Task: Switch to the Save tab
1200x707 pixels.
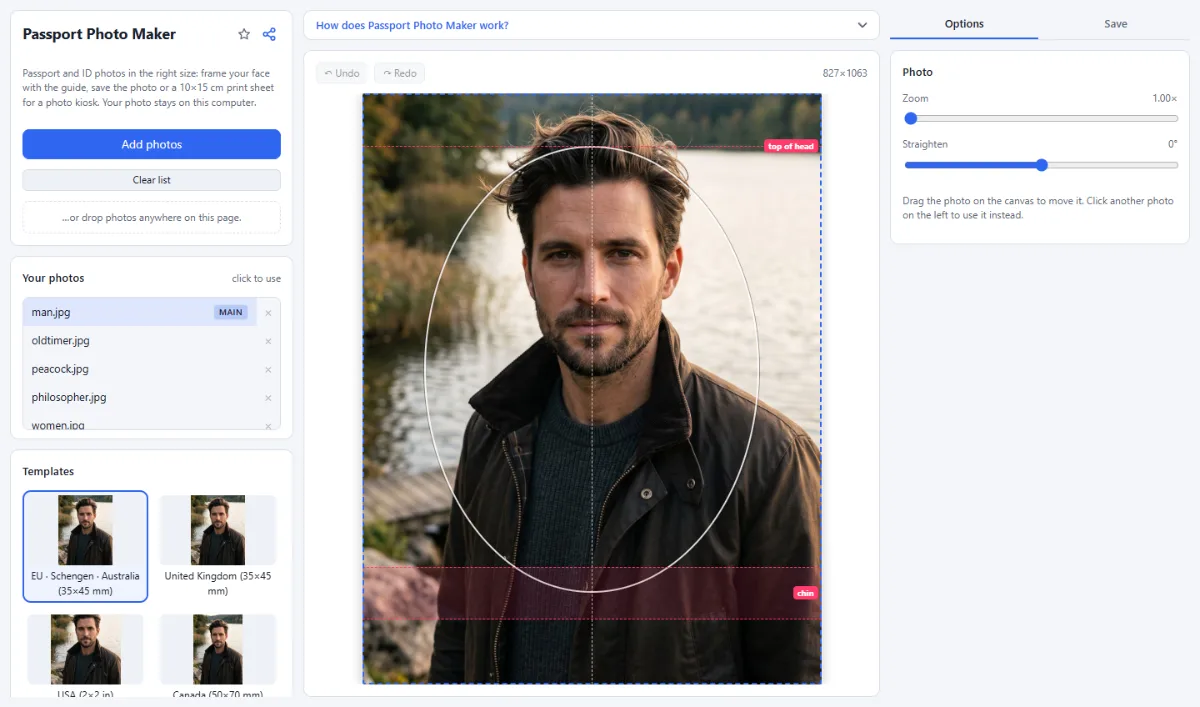Action: (x=1115, y=24)
